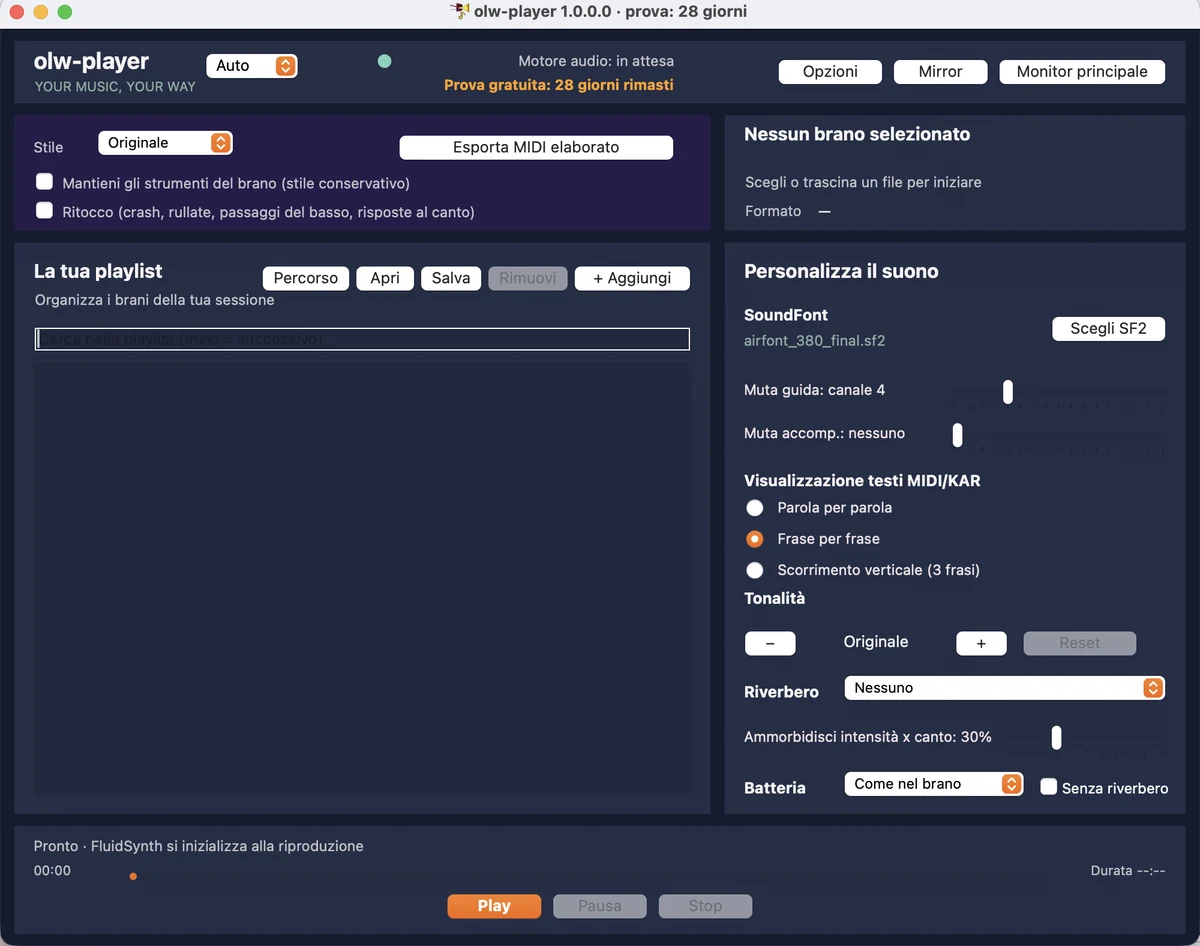Select Monitor principale button
Viewport: 1200px width, 946px height.
1082,72
